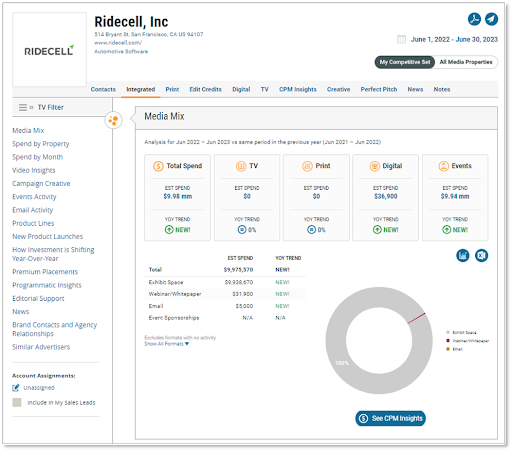
Task: Go to Spend by Property
Action: [x=41, y=144]
